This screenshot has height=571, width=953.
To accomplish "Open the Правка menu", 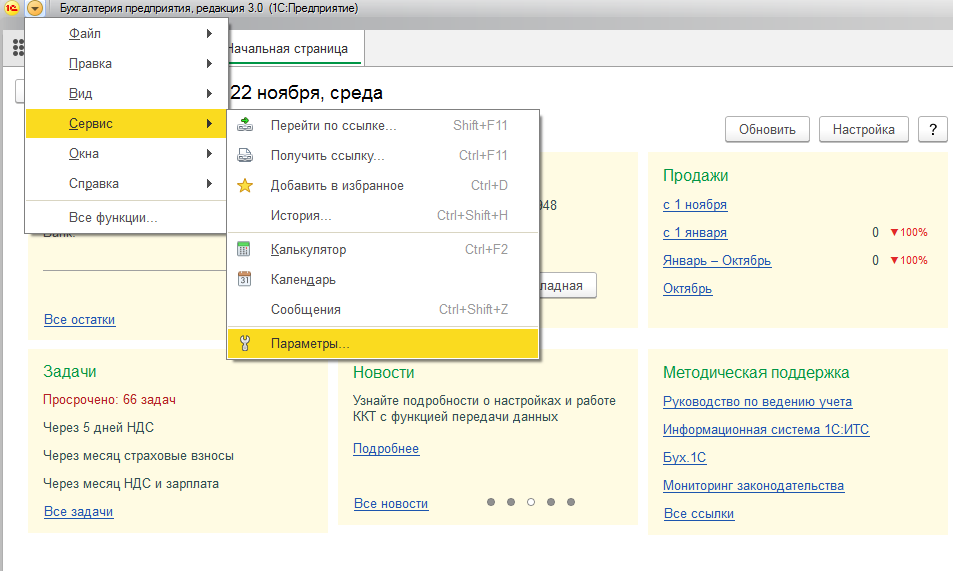I will [126, 63].
